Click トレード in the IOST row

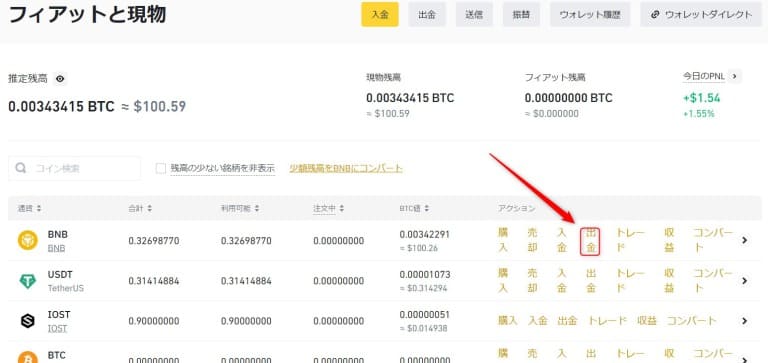[607, 321]
